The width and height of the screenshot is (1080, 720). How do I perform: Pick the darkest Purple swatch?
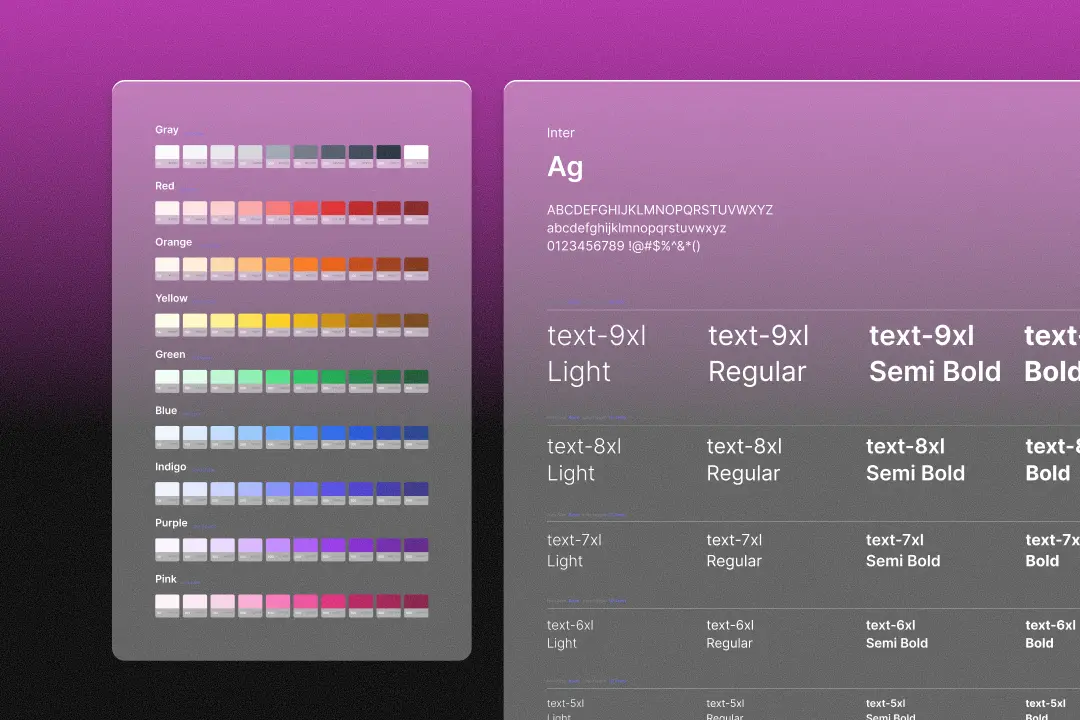click(x=416, y=549)
